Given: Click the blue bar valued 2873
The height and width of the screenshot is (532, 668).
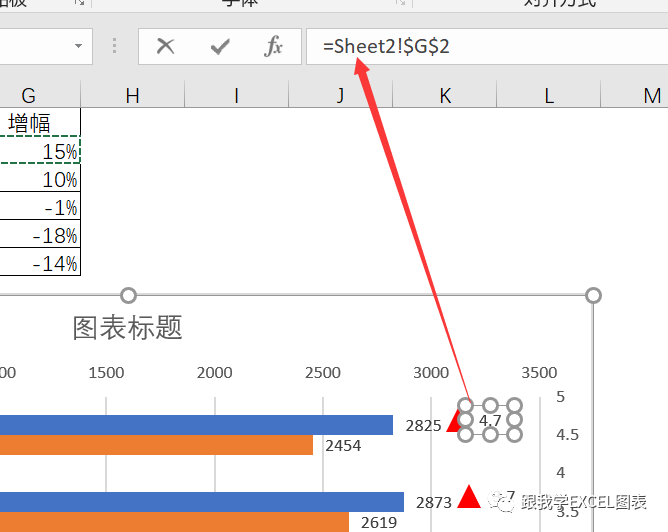Looking at the screenshot, I should pos(202,502).
